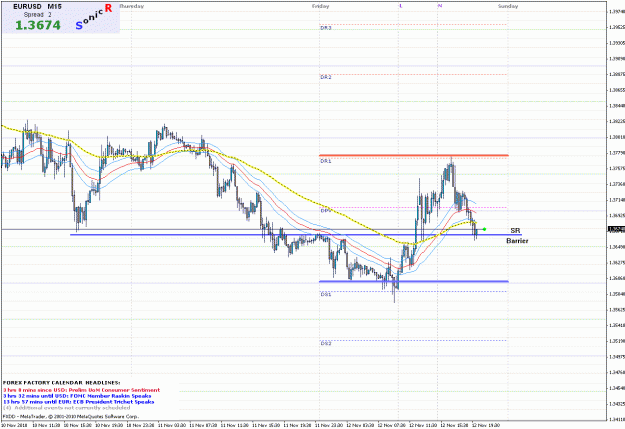Click the purple N session marker

[440, 6]
